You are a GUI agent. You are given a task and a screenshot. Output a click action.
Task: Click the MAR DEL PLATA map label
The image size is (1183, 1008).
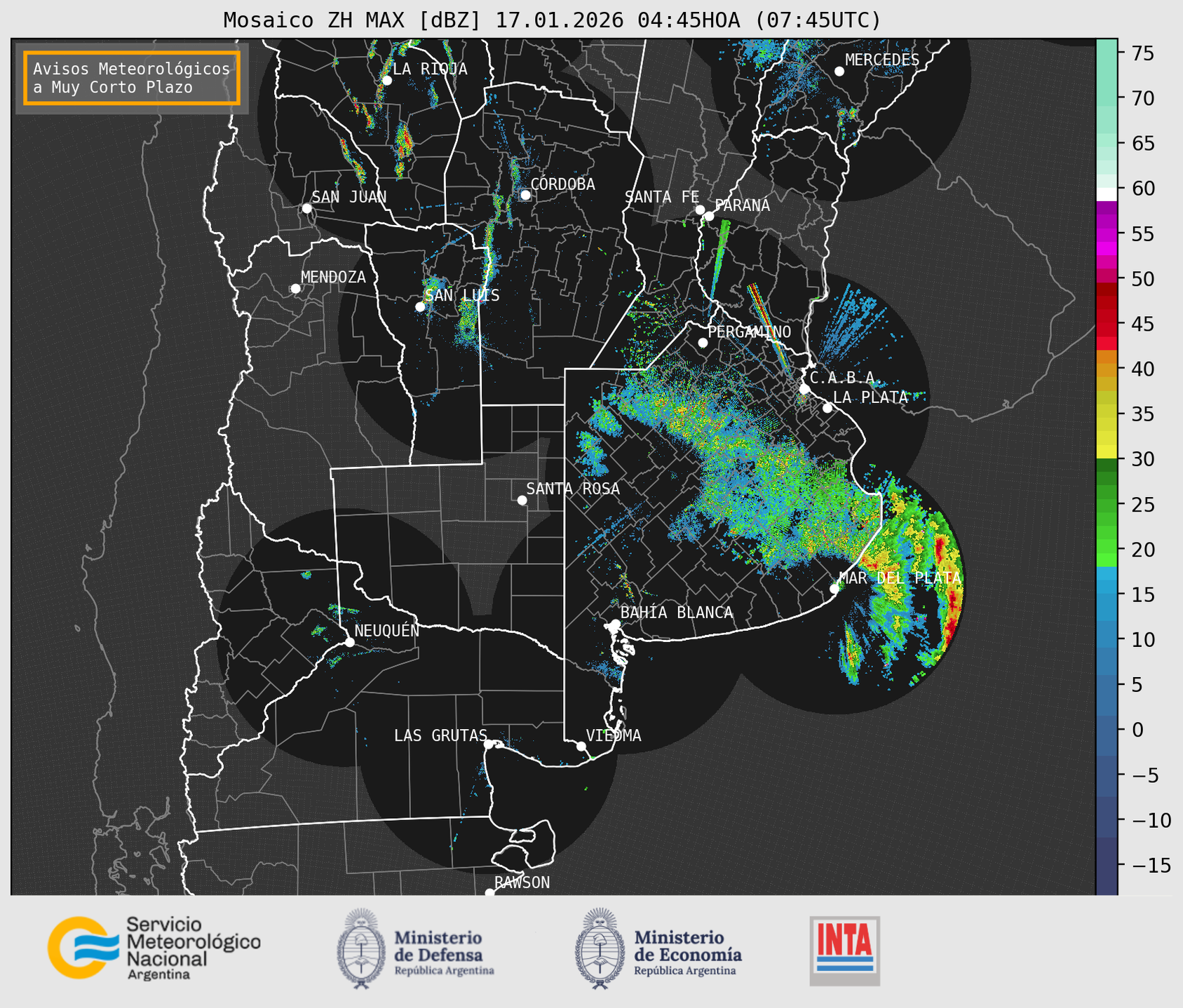[x=900, y=578]
